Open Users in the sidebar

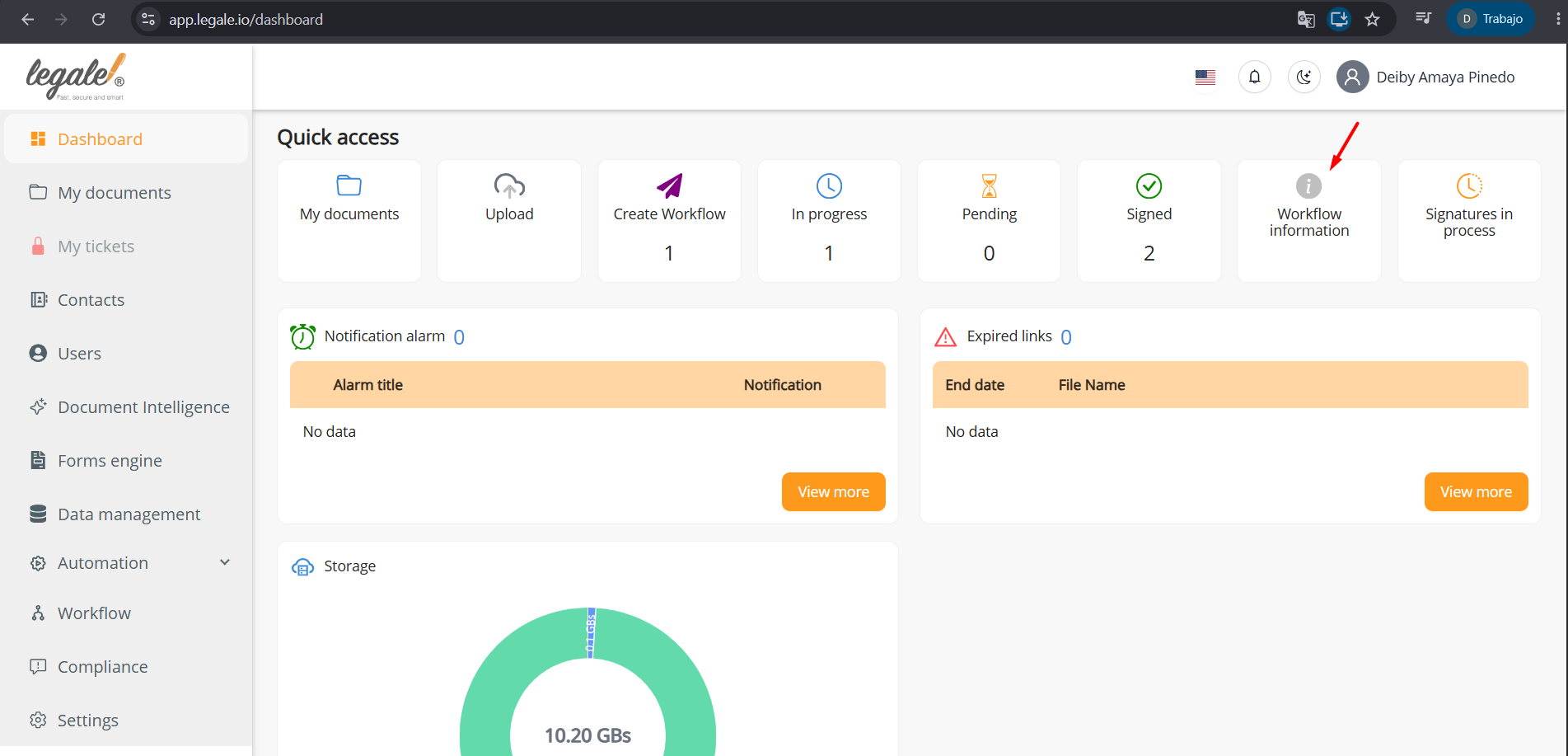pyautogui.click(x=126, y=353)
